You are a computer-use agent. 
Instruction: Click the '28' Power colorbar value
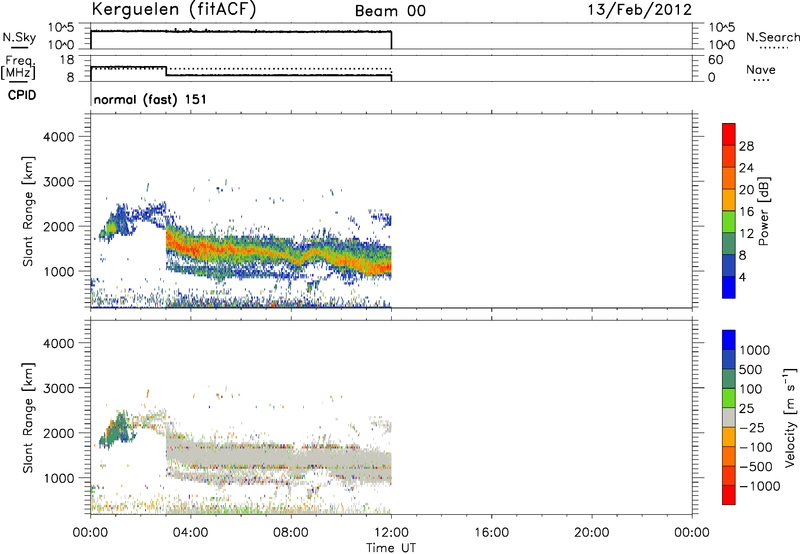coord(746,146)
